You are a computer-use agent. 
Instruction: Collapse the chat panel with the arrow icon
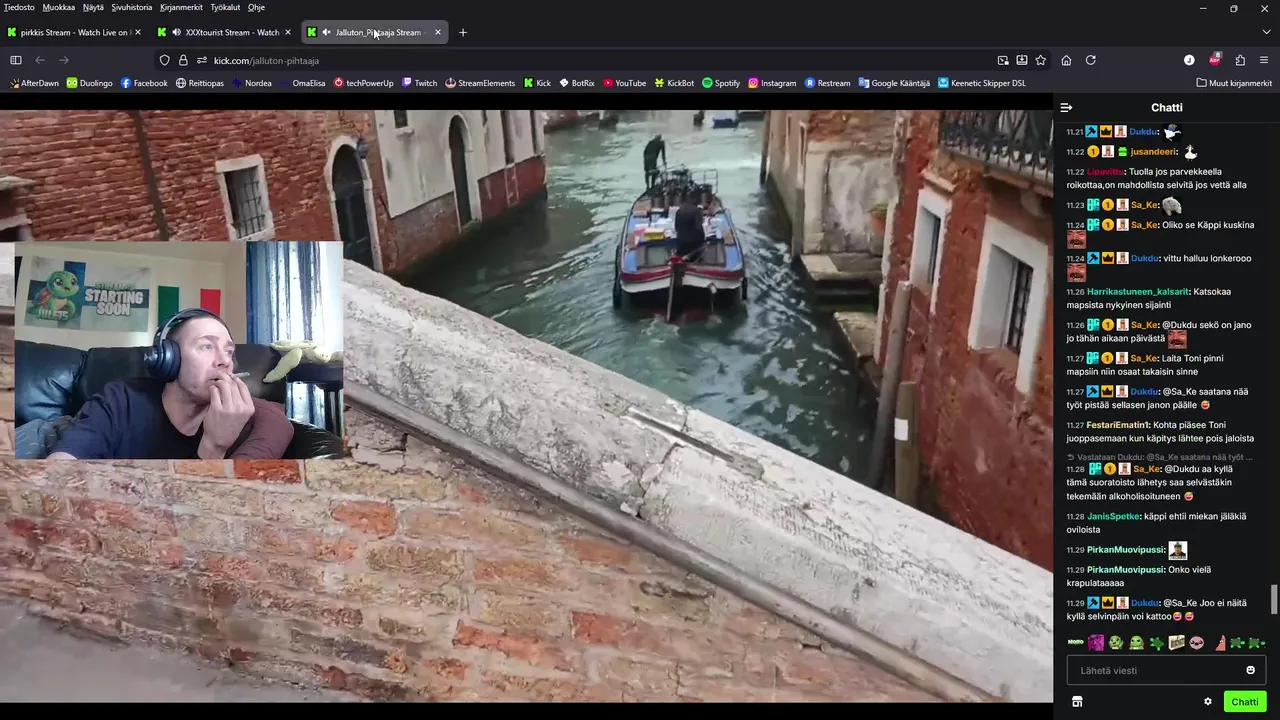(x=1066, y=107)
